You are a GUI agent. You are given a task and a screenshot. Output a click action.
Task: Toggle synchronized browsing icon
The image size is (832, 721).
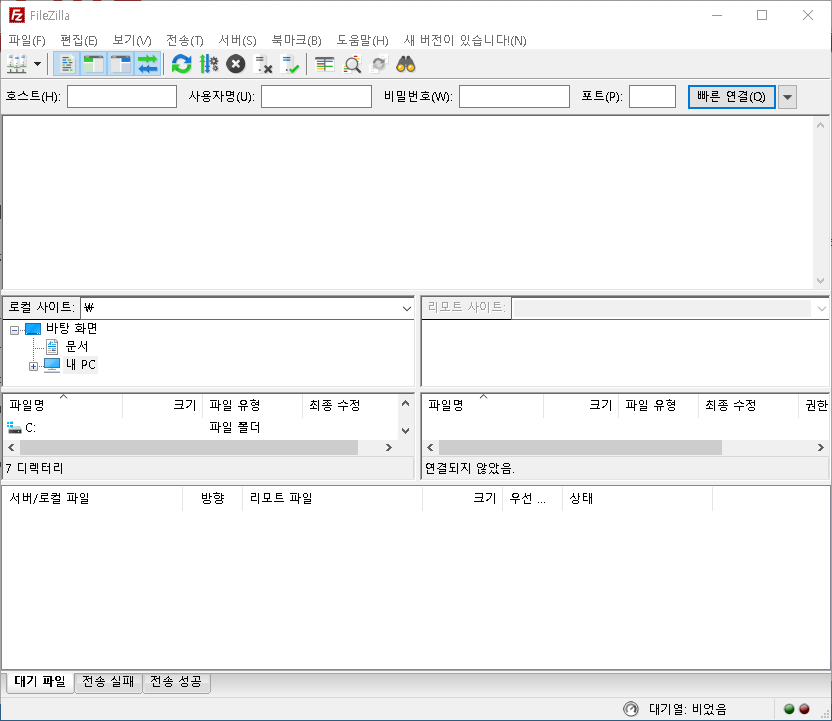pyautogui.click(x=379, y=64)
